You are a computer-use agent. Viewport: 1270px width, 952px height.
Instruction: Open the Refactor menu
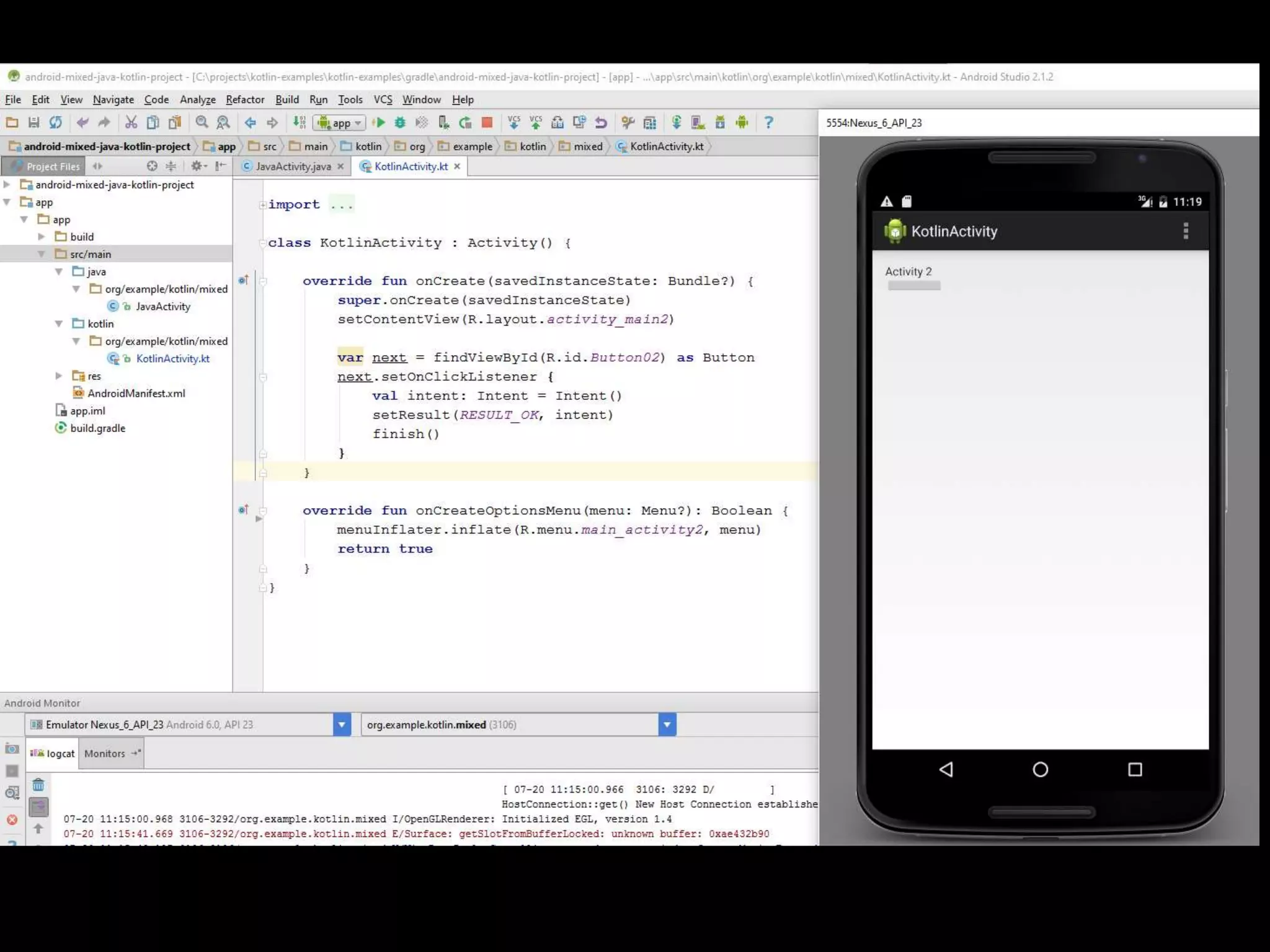[244, 99]
